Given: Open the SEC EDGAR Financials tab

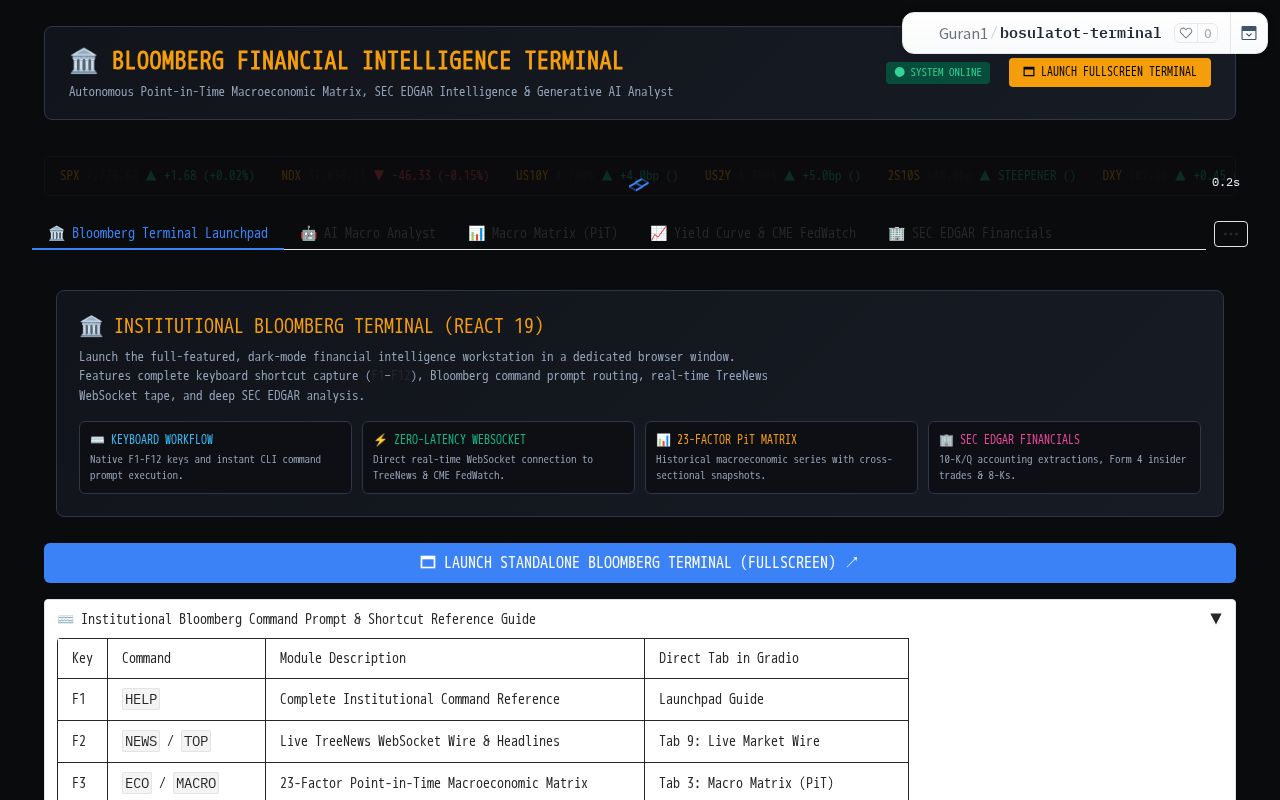Looking at the screenshot, I should pyautogui.click(x=970, y=233).
